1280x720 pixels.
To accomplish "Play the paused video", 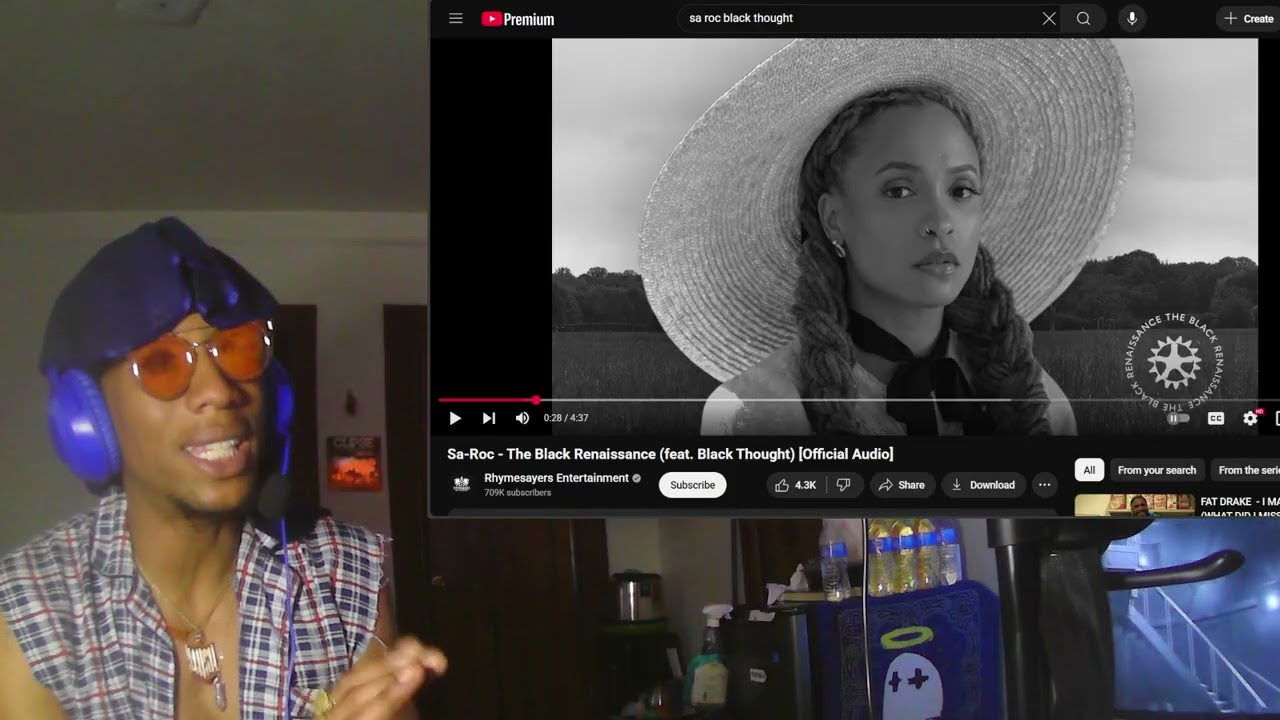I will (455, 418).
